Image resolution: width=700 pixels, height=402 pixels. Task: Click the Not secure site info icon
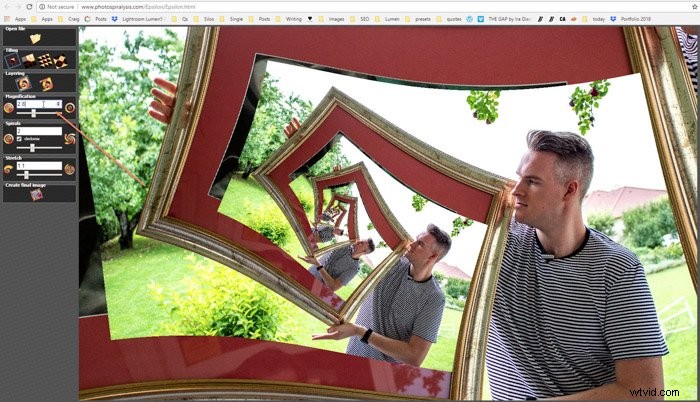(42, 7)
